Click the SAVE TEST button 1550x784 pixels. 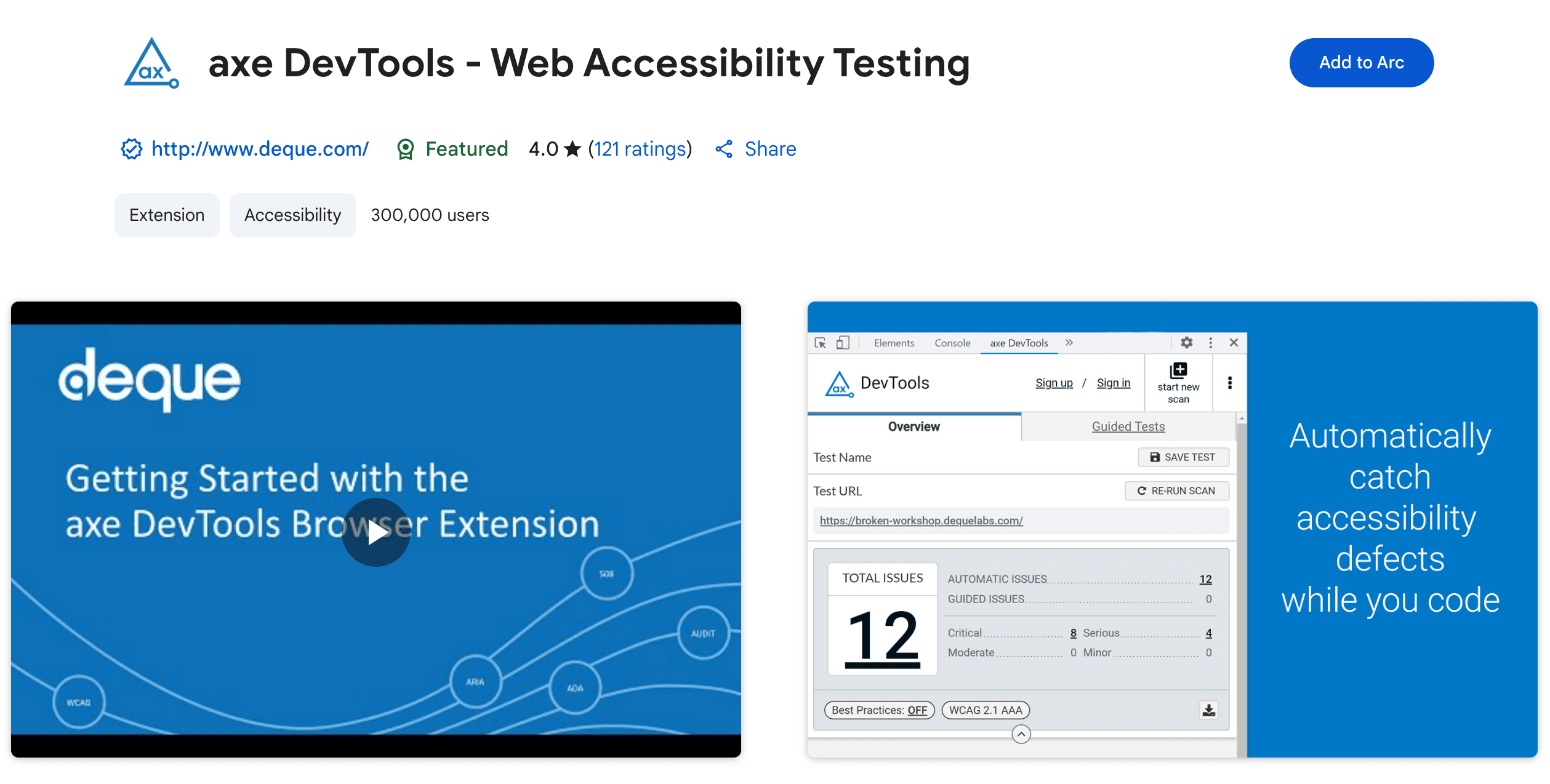pyautogui.click(x=1183, y=457)
